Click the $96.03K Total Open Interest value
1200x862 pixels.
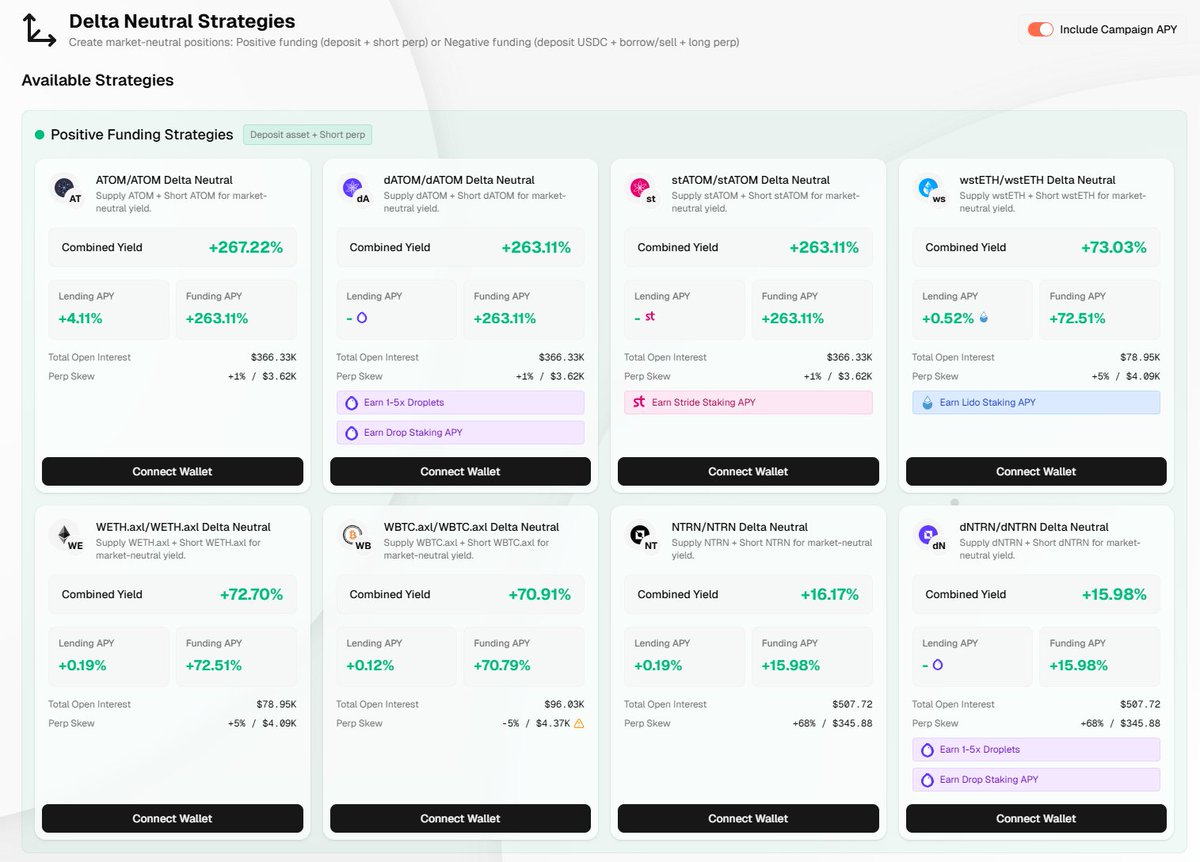pos(564,704)
